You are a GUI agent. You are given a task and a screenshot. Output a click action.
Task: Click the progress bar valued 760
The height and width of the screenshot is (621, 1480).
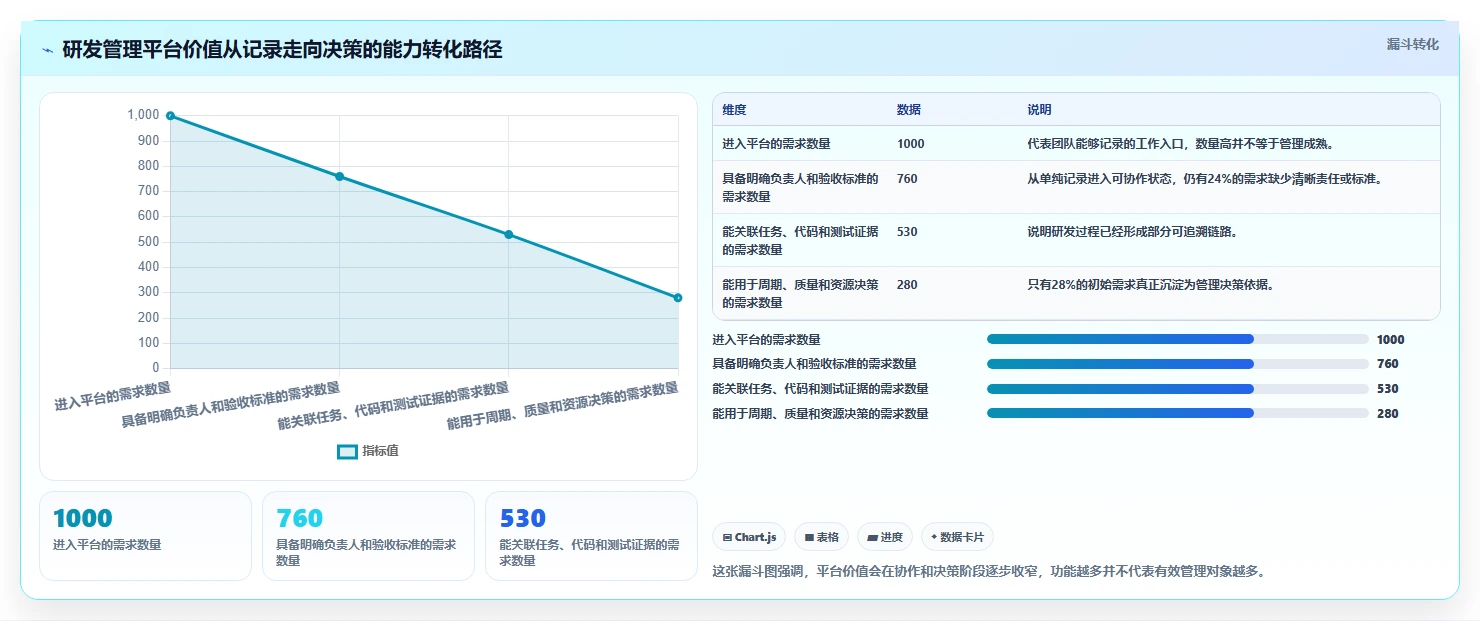pos(1177,364)
